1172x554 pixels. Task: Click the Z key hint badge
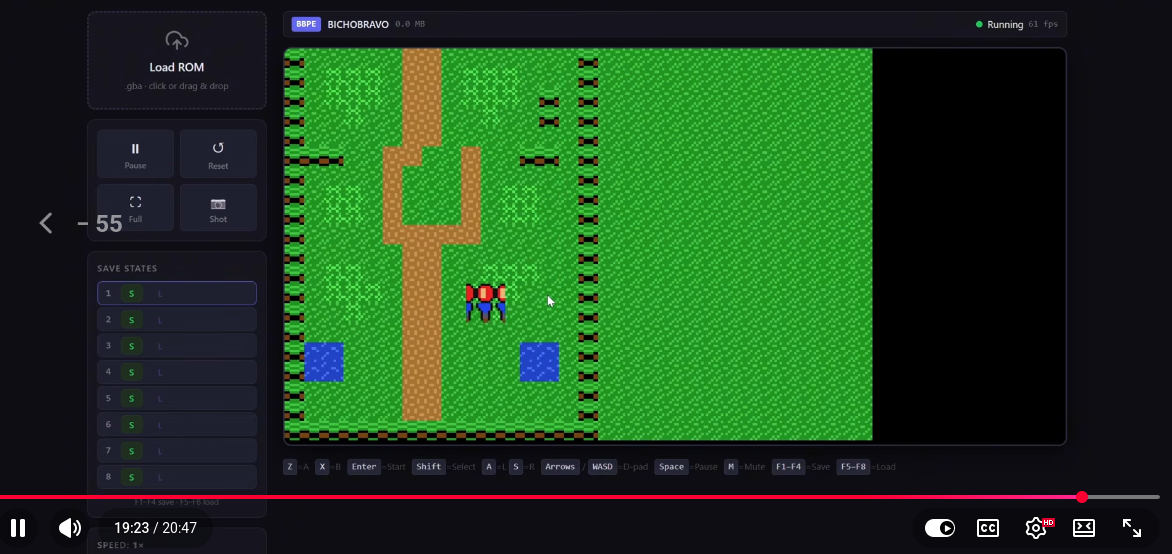pos(289,467)
